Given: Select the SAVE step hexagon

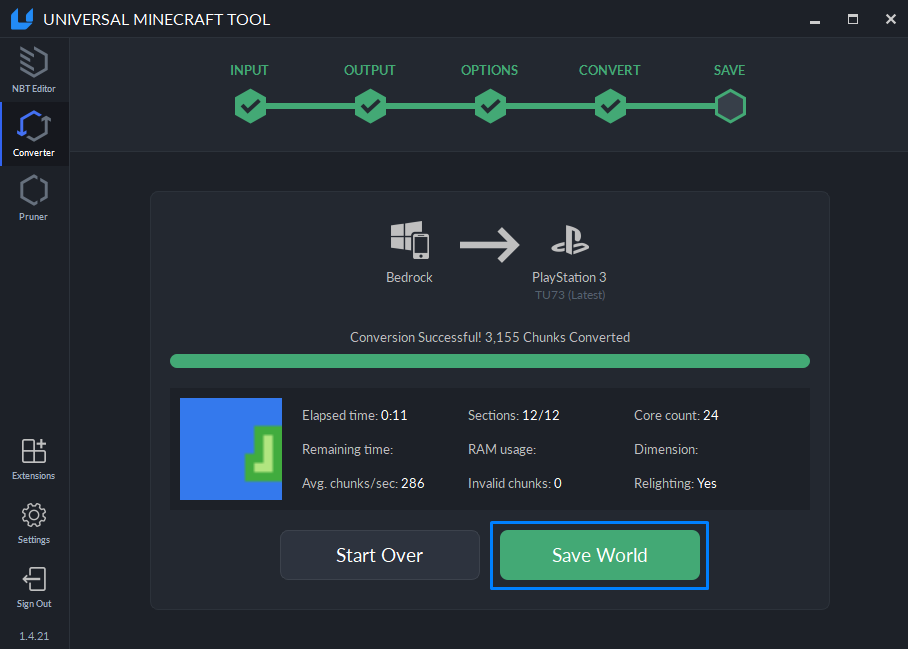Looking at the screenshot, I should [730, 106].
